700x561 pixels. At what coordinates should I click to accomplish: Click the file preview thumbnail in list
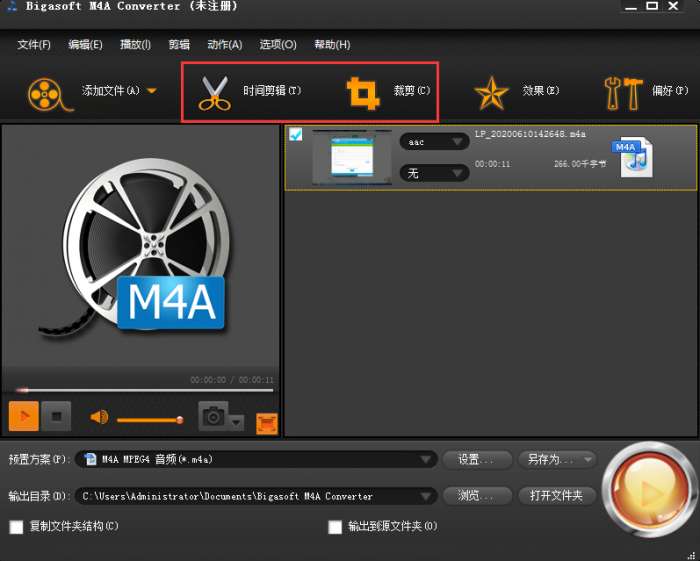click(352, 157)
